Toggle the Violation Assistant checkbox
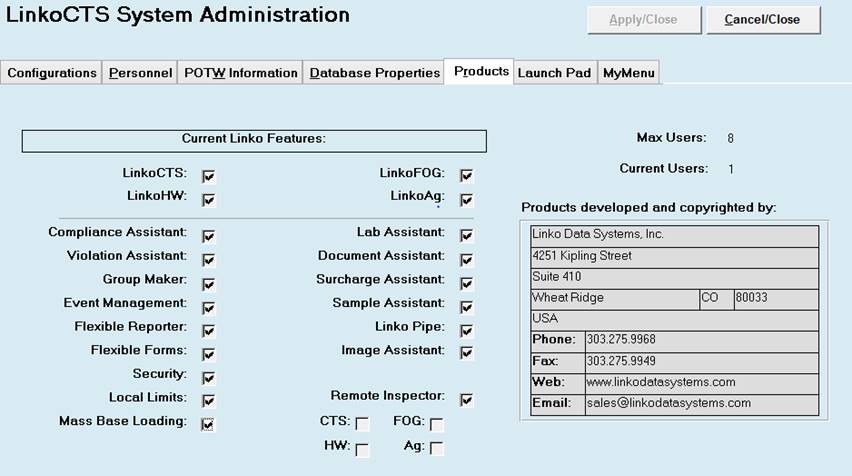Viewport: 852px width, 476px height. click(x=209, y=260)
